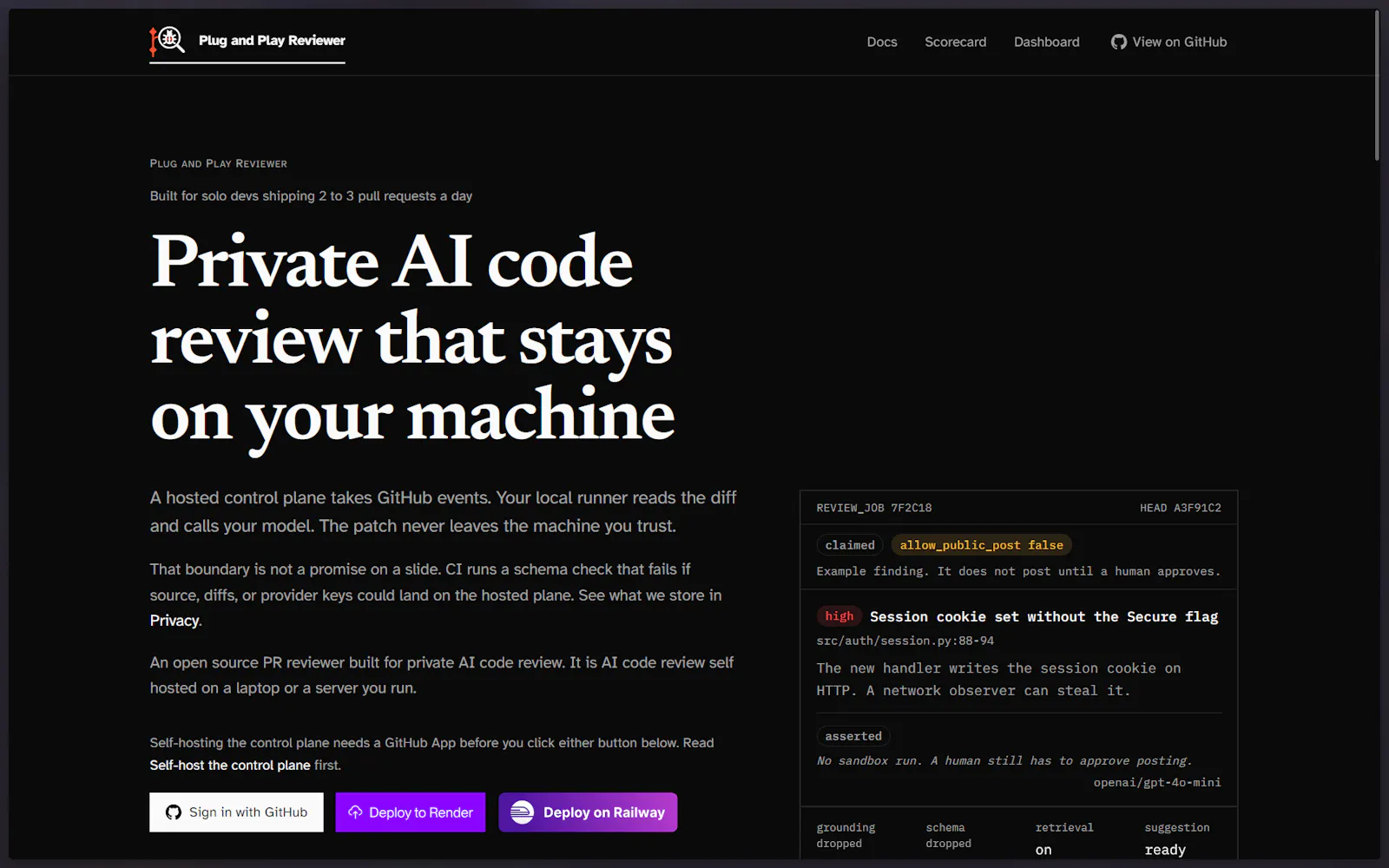Click the cloud icon on Deploy to Render

355,812
